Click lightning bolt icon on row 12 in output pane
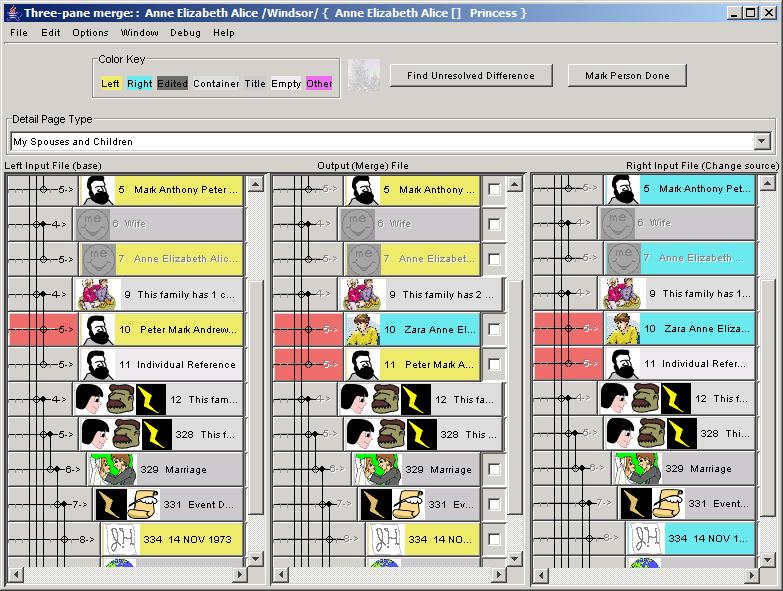 pos(415,399)
